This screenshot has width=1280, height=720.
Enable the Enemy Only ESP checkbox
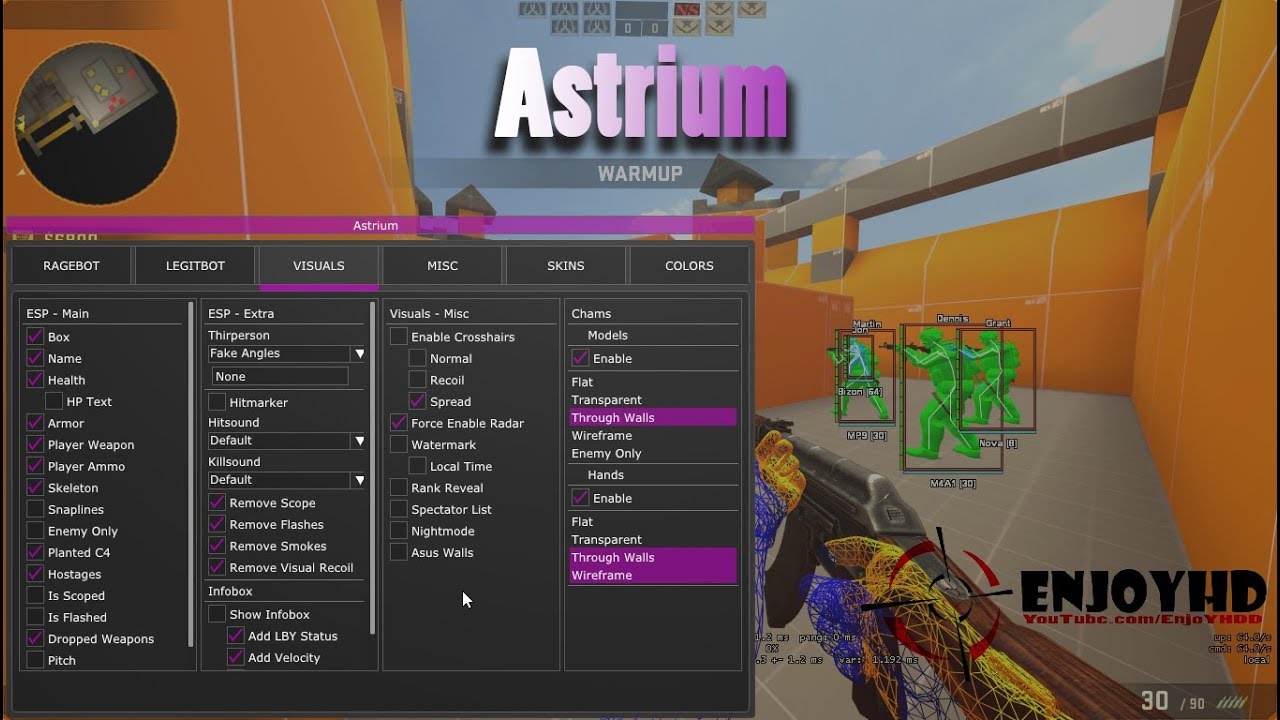coord(35,531)
